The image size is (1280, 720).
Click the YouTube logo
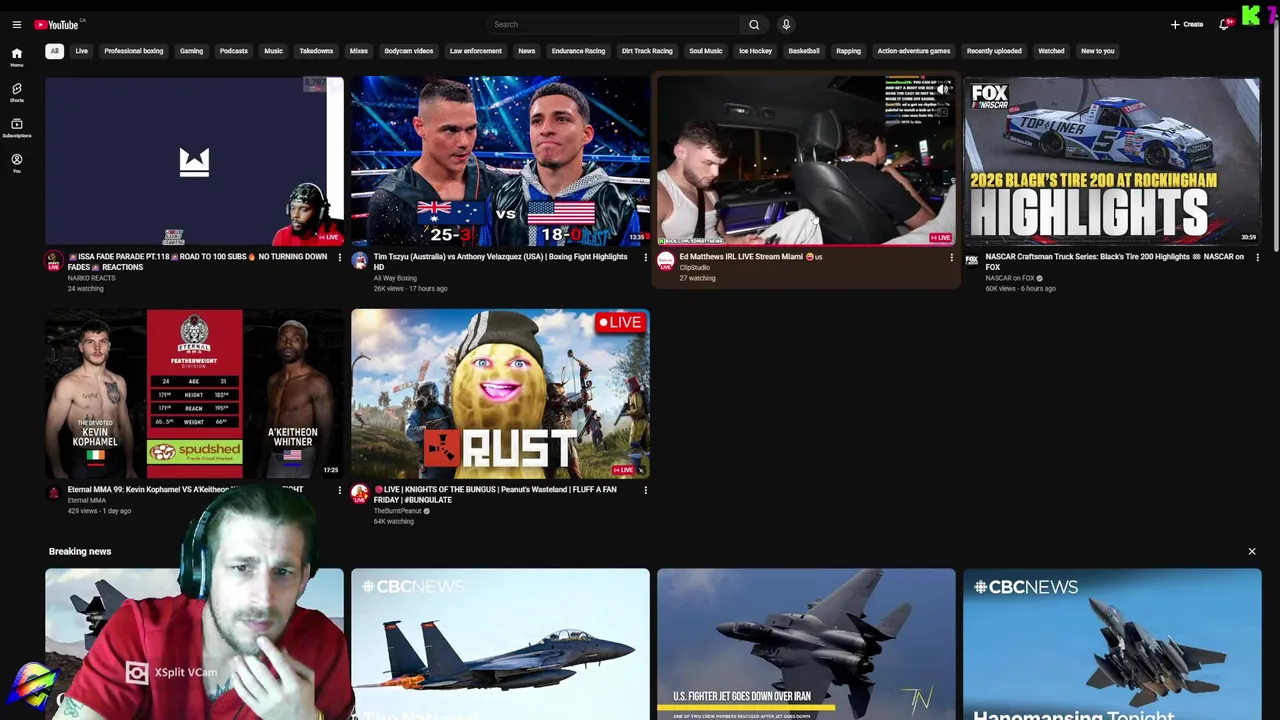pos(58,24)
